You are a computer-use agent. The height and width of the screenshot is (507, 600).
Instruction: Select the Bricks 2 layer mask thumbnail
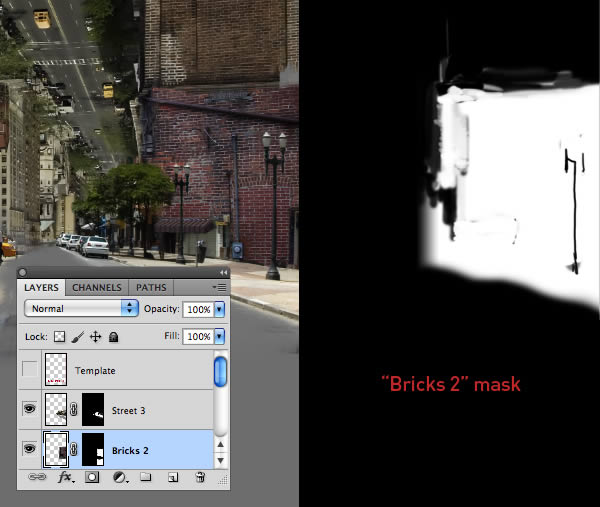(93, 450)
